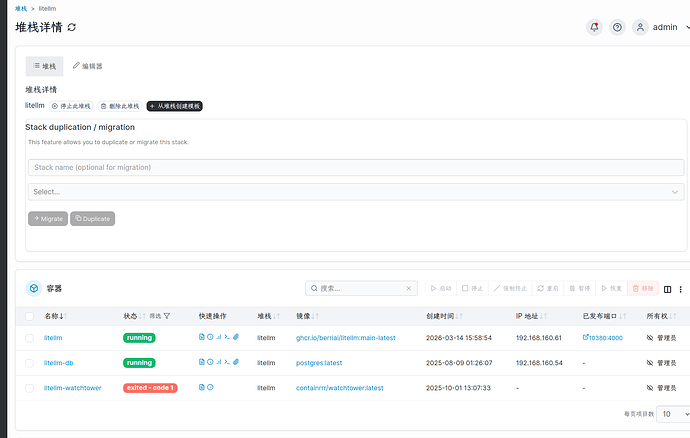Click attach icon for litellm container
The height and width of the screenshot is (438, 690).
pos(236,337)
